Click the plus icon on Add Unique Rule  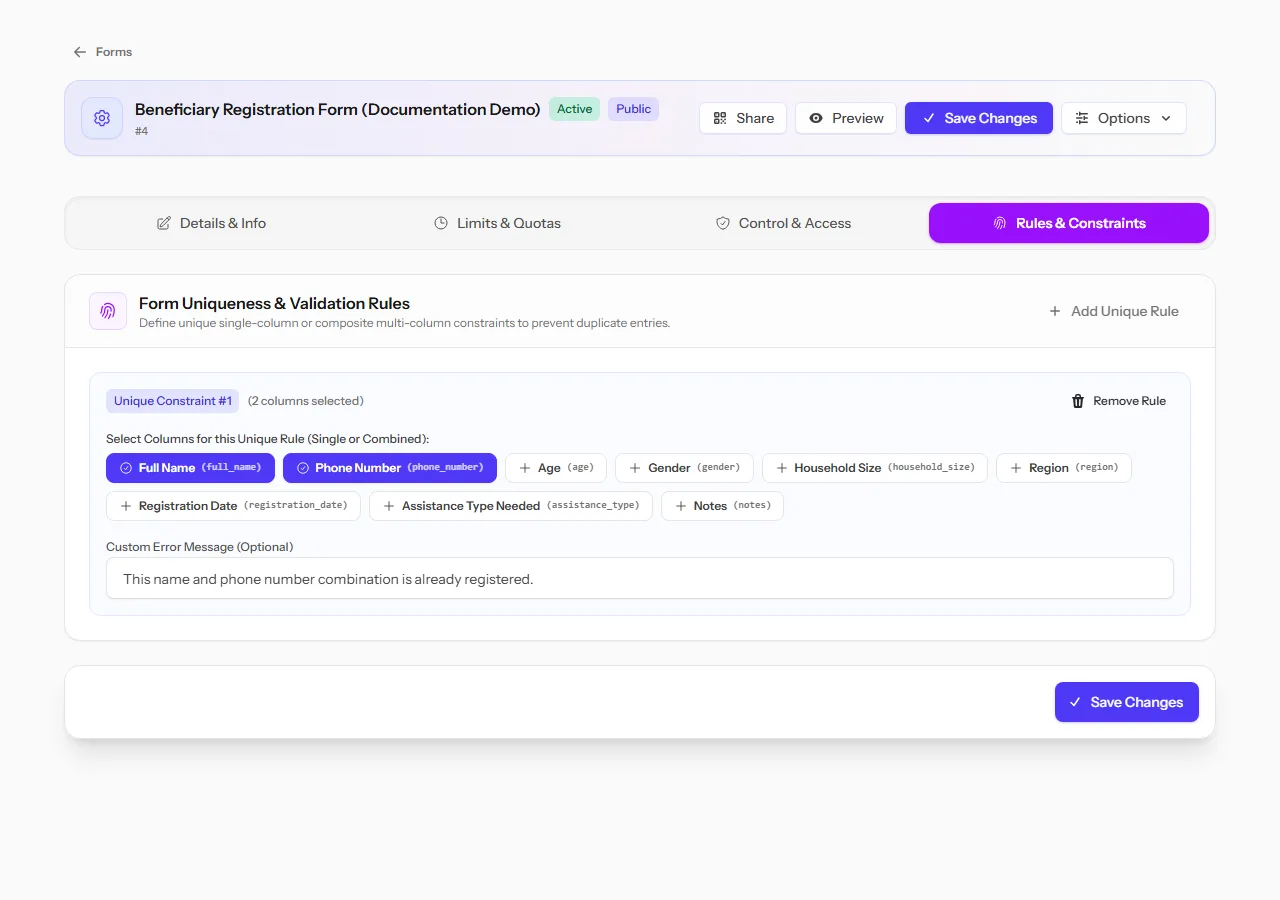1055,311
